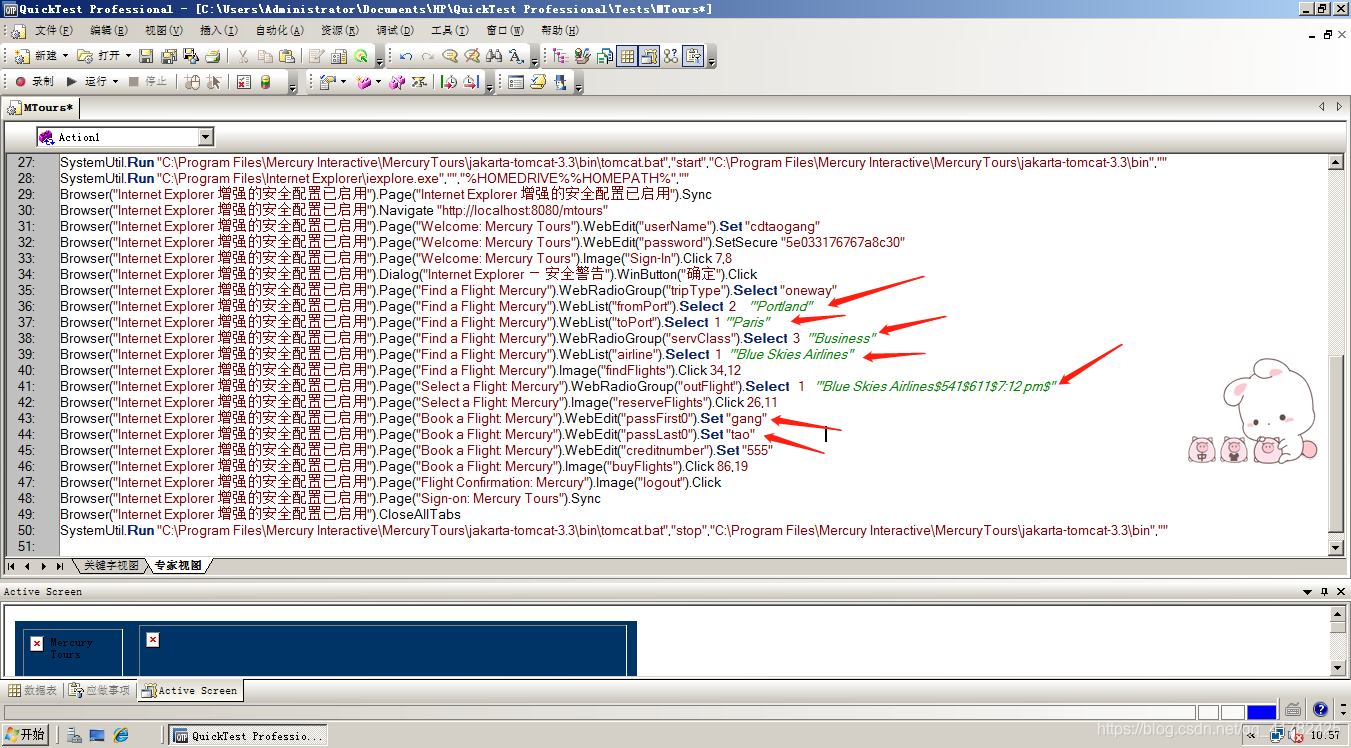The image size is (1351, 748).
Task: Click the Undo arrow icon
Action: 406,56
